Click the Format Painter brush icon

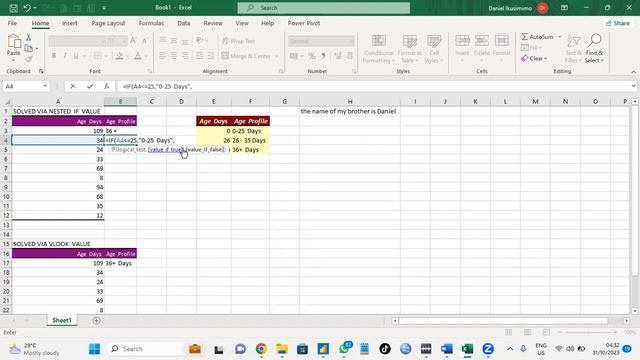click(x=29, y=60)
